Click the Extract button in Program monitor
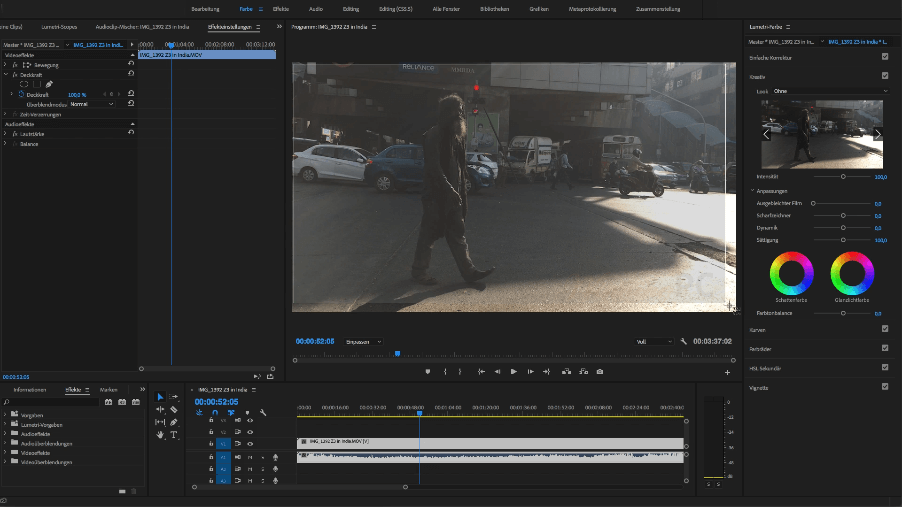Image resolution: width=902 pixels, height=507 pixels. (583, 372)
